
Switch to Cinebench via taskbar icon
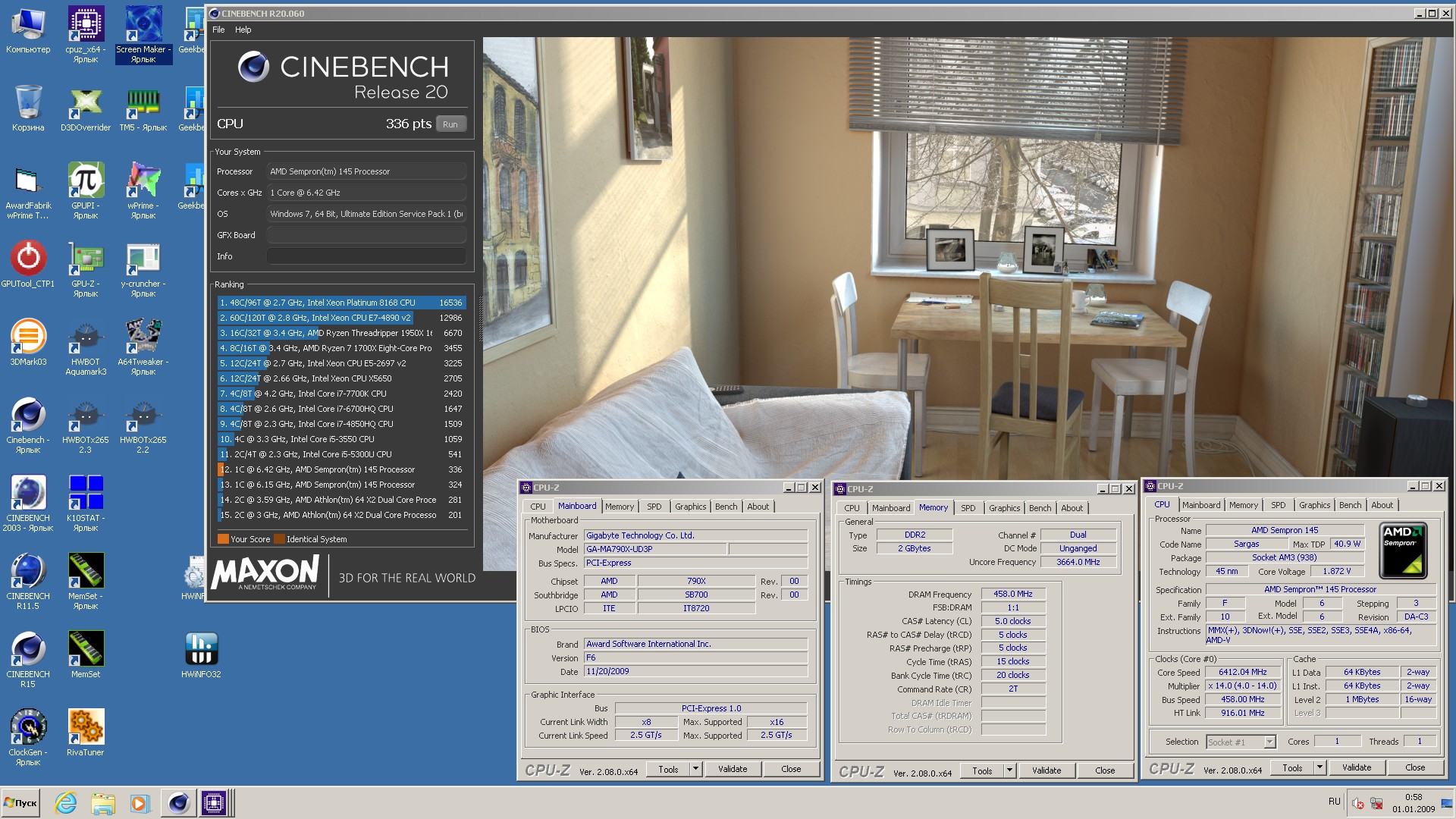179,803
